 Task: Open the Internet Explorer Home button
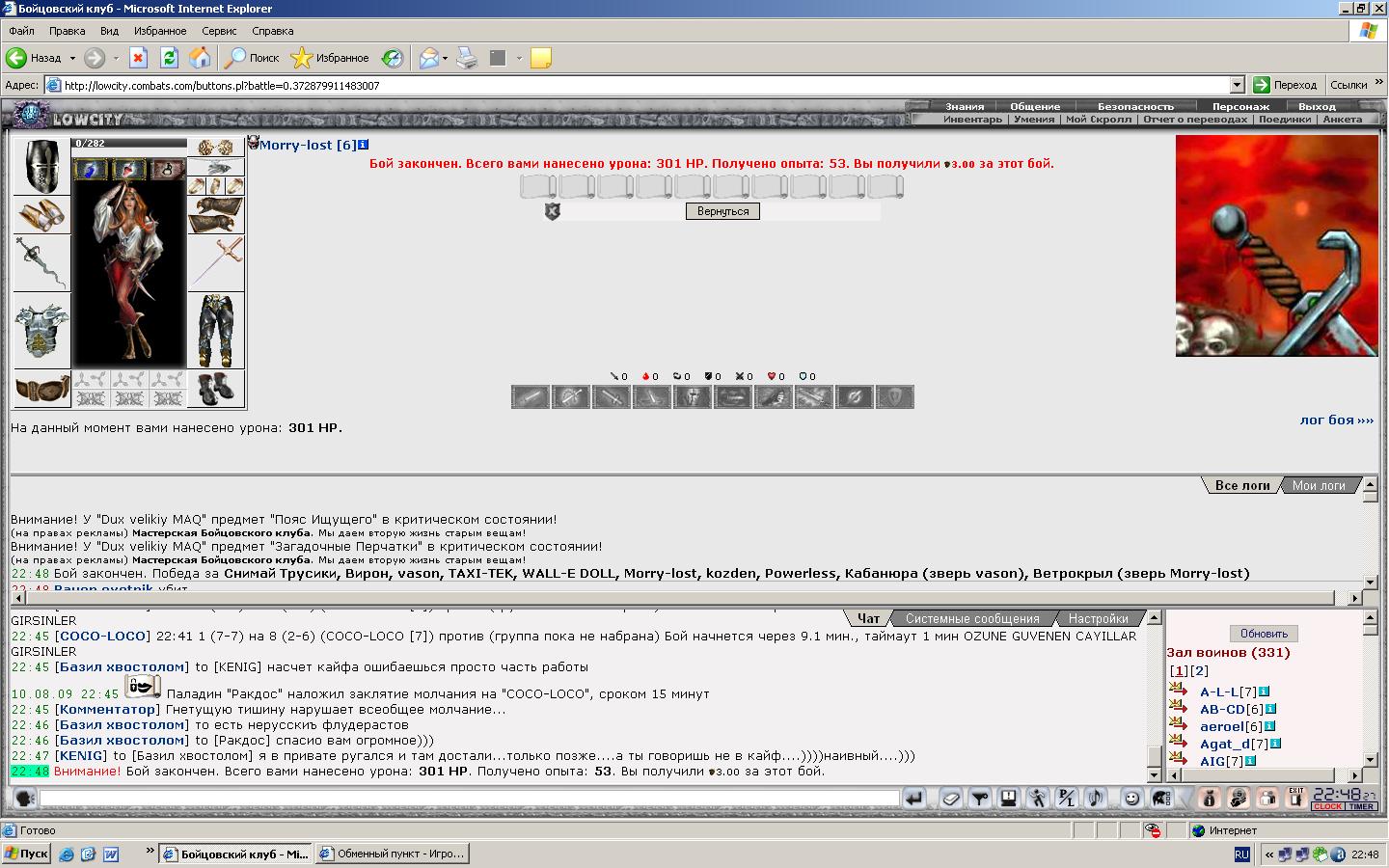pos(200,58)
